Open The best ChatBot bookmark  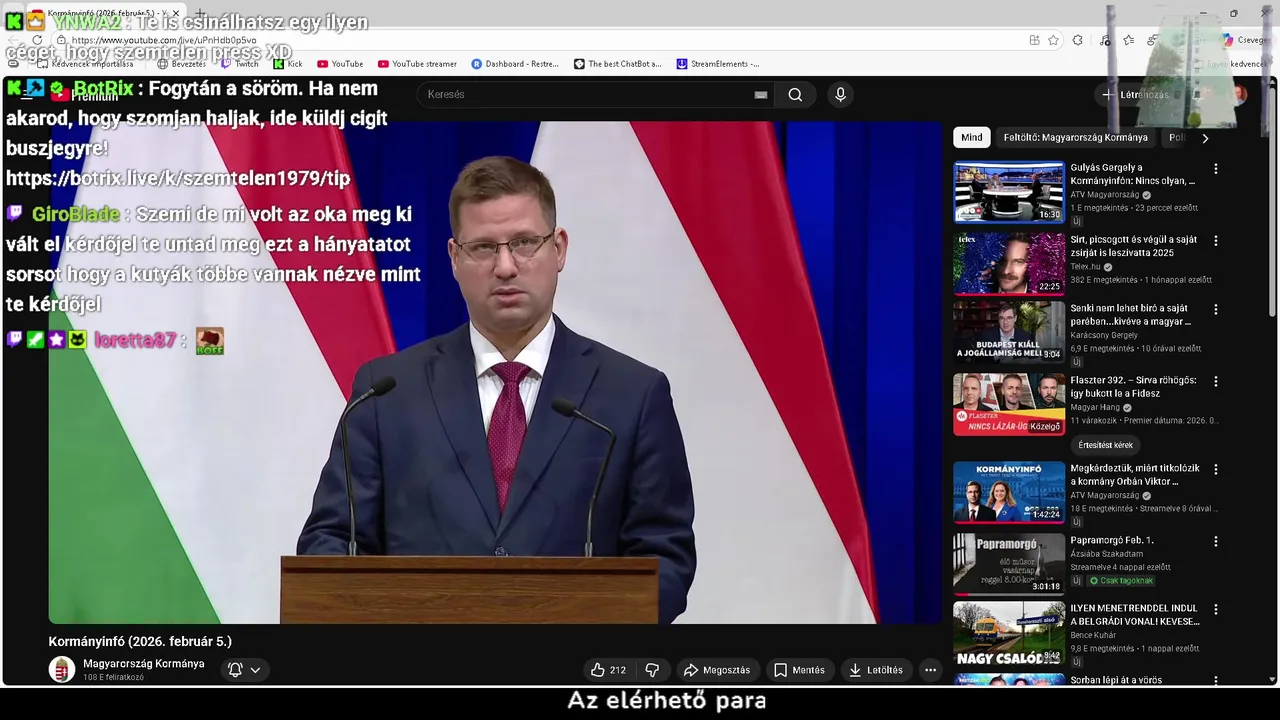(617, 64)
